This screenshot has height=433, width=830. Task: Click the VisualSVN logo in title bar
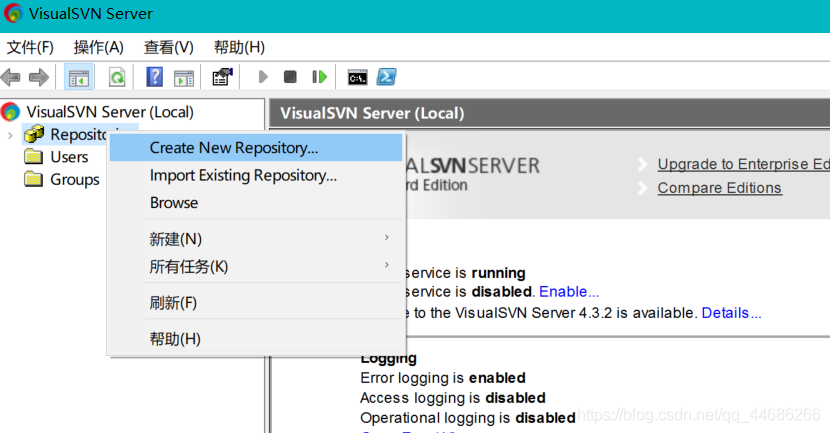coord(13,13)
